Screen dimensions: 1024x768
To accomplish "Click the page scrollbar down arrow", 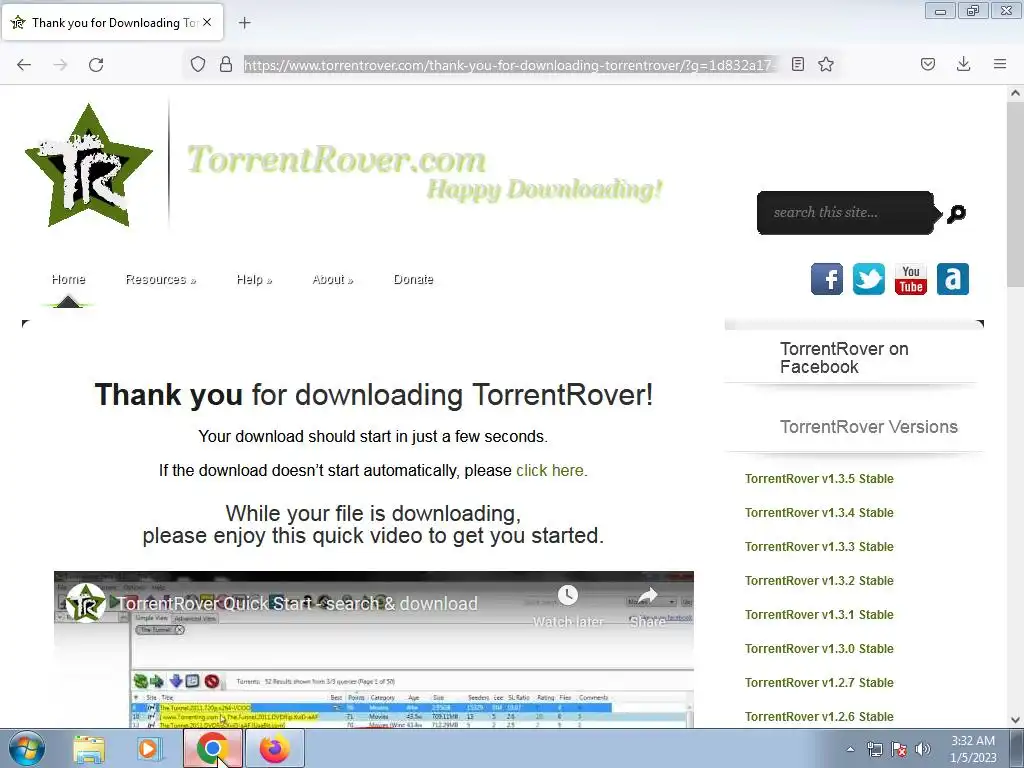I will coord(1016,720).
